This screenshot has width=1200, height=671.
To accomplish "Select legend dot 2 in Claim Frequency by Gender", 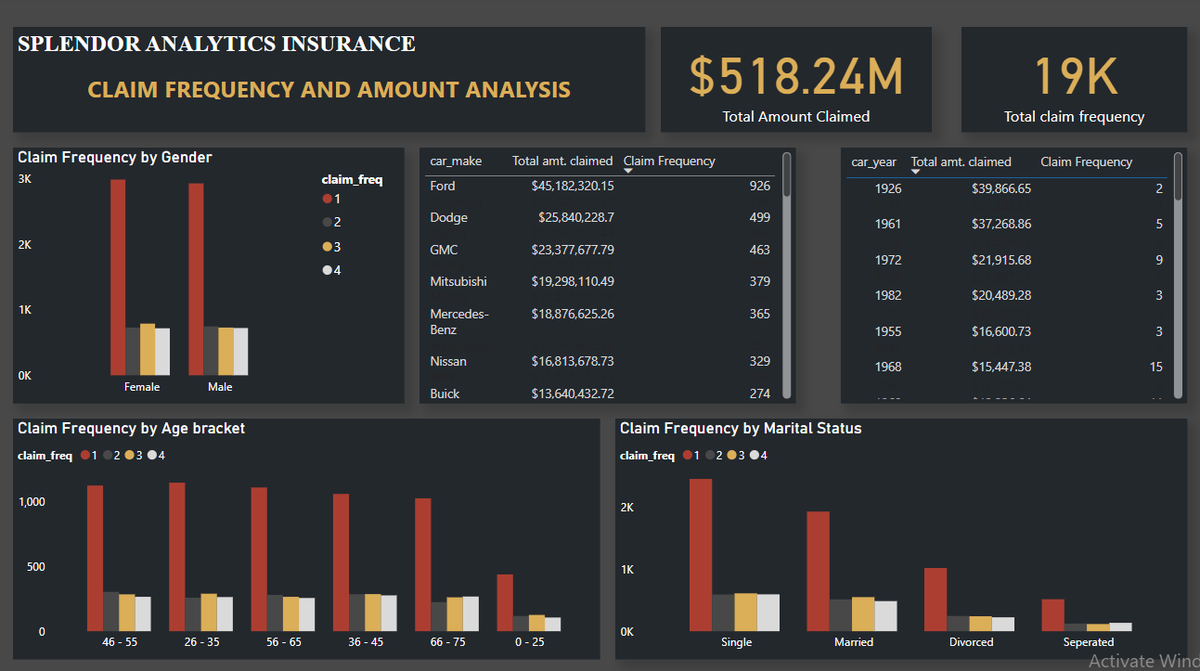I will coord(326,222).
